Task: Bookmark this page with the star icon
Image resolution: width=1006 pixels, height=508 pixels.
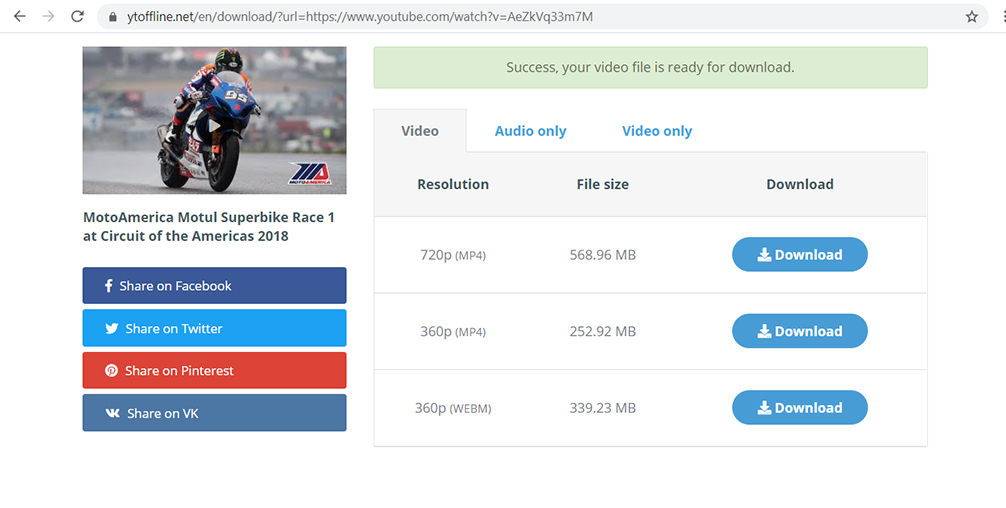Action: (x=972, y=17)
